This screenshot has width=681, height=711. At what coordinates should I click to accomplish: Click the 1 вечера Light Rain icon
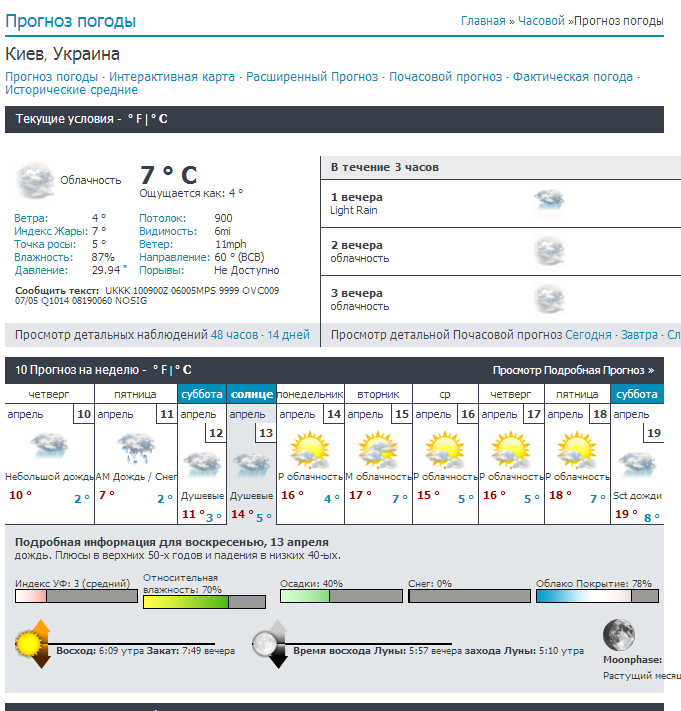[x=549, y=200]
